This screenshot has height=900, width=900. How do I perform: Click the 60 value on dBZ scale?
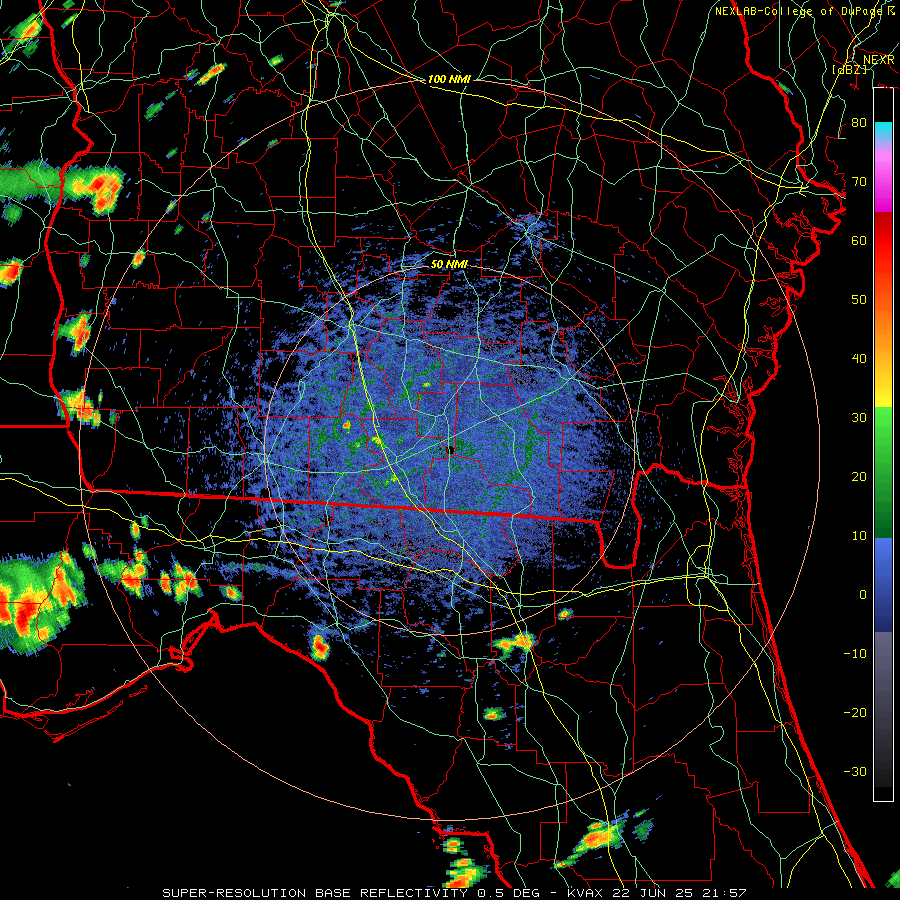pyautogui.click(x=859, y=240)
